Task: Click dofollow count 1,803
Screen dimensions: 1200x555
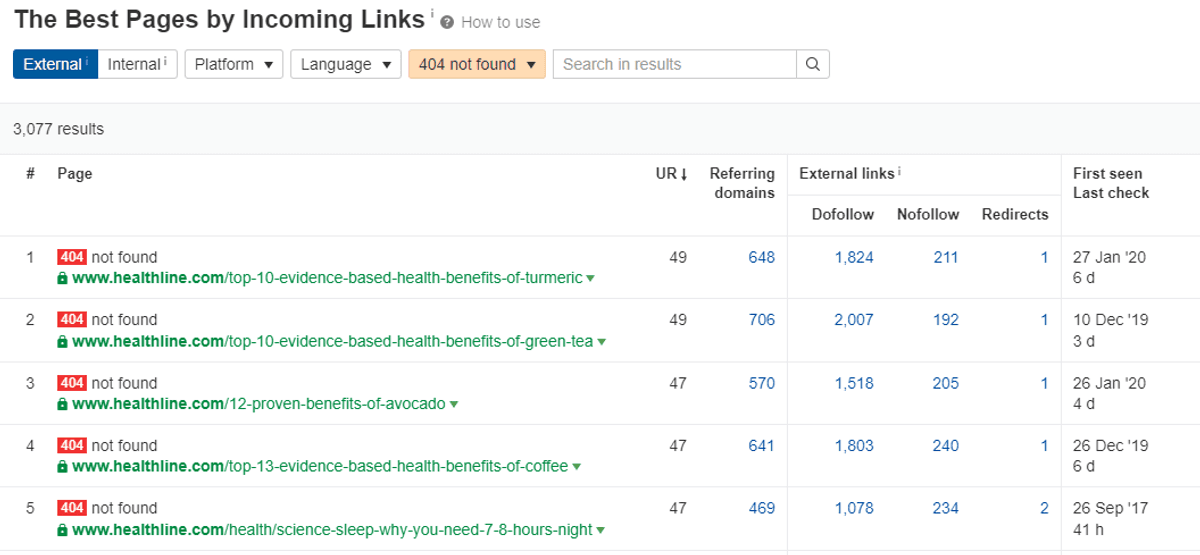Action: tap(854, 446)
